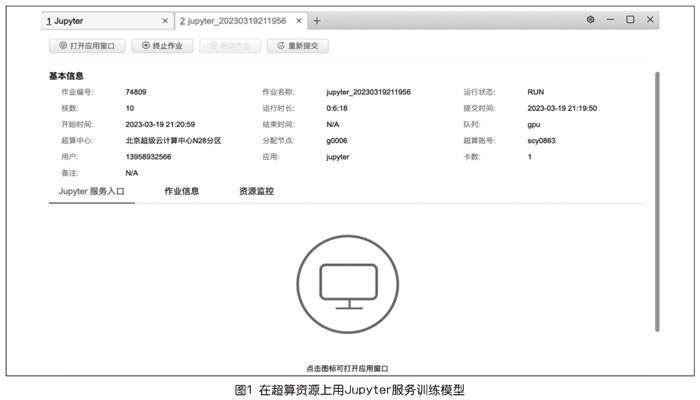This screenshot has width=700, height=400.
Task: Select the '2 jupyter_20230319211956' tab
Action: point(232,20)
